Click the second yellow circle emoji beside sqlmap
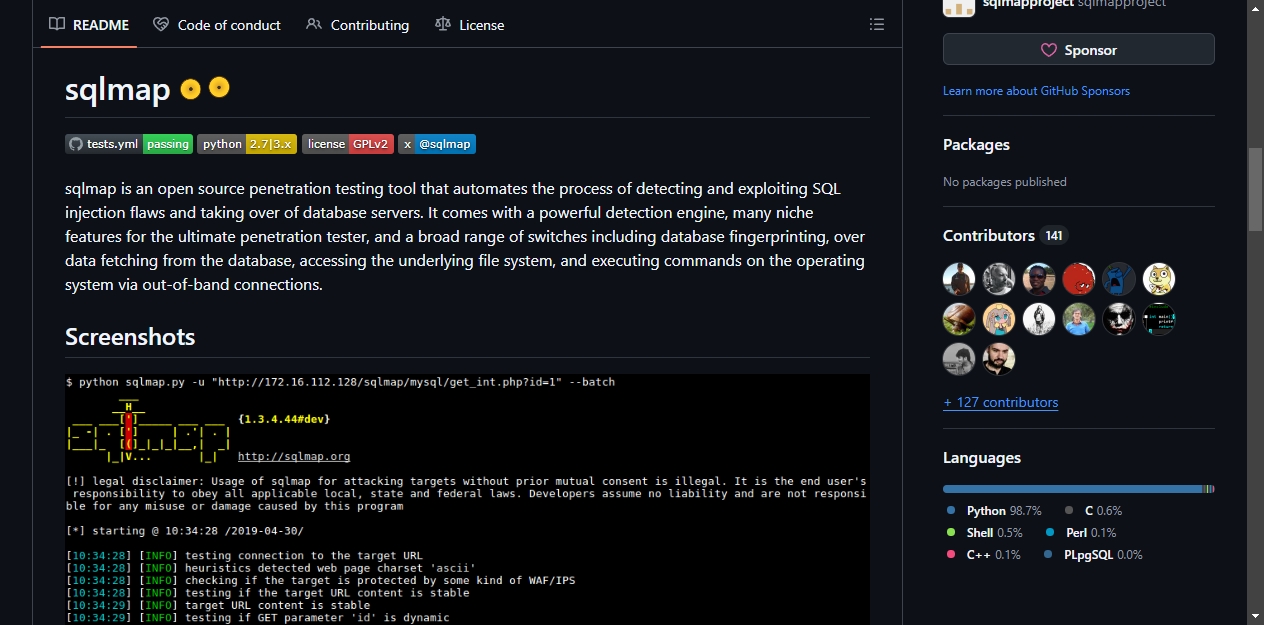This screenshot has height=625, width=1264. tap(219, 88)
